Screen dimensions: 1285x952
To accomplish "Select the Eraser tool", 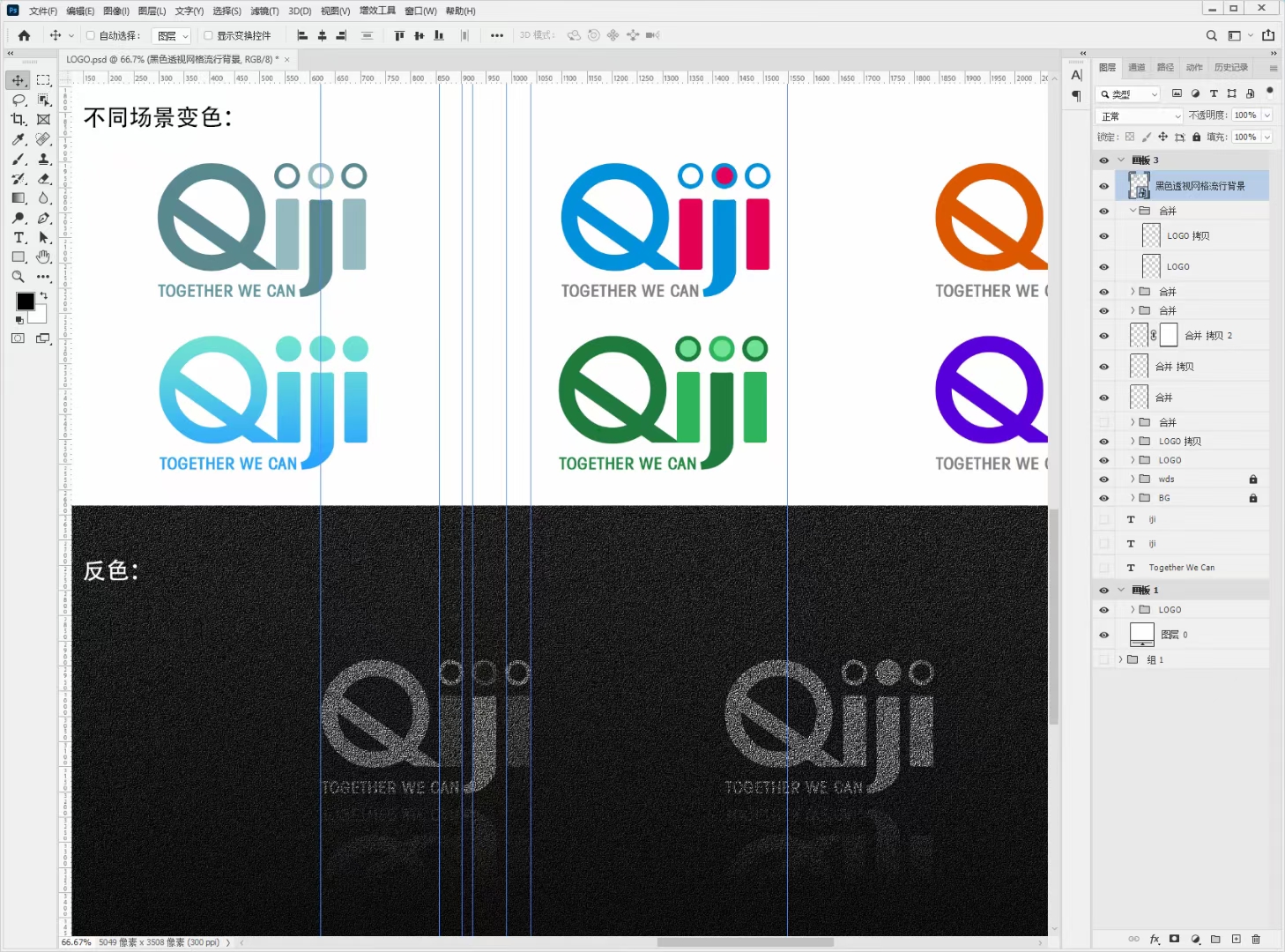I will (43, 179).
